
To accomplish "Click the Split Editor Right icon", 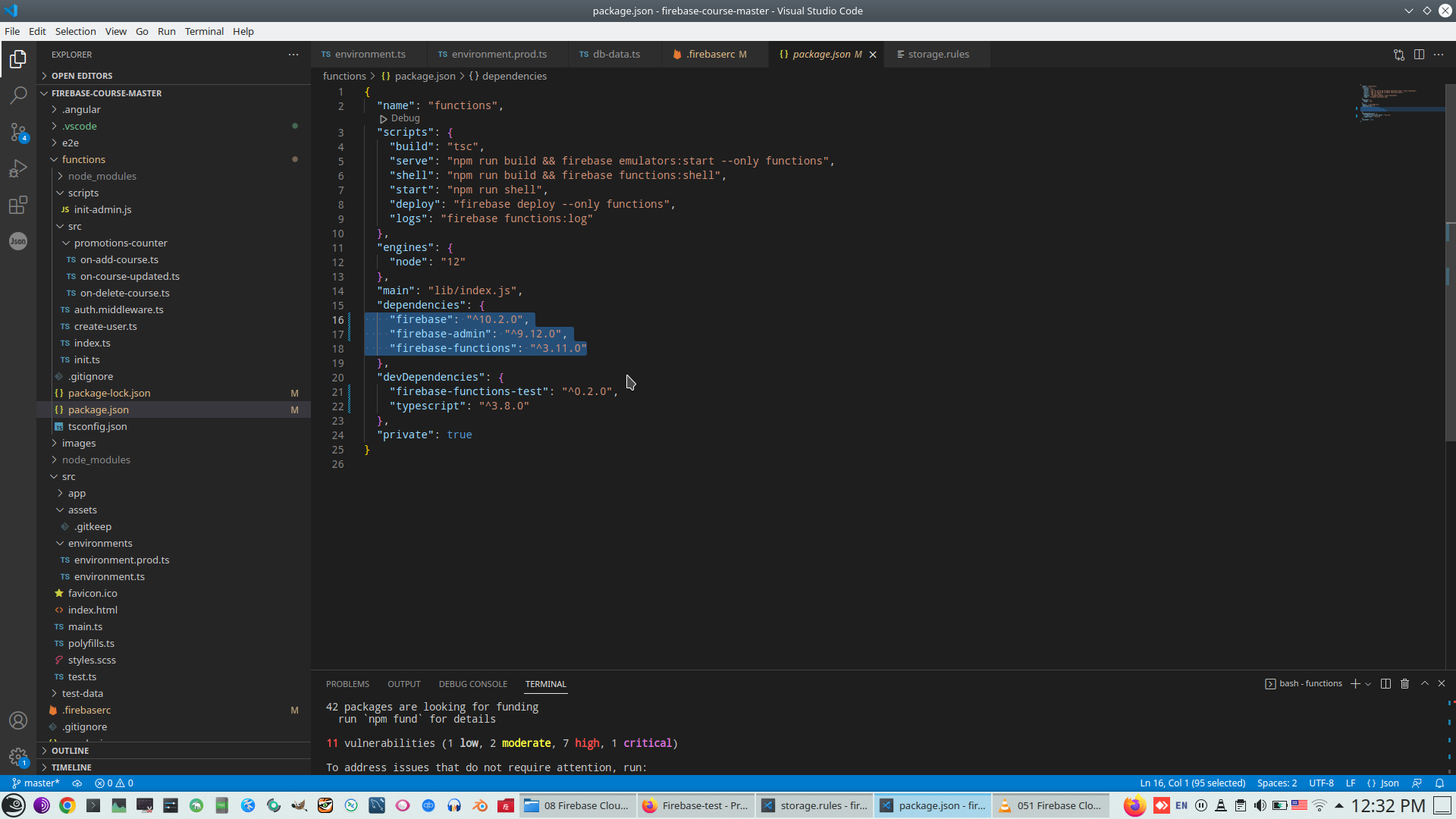I will (x=1419, y=55).
